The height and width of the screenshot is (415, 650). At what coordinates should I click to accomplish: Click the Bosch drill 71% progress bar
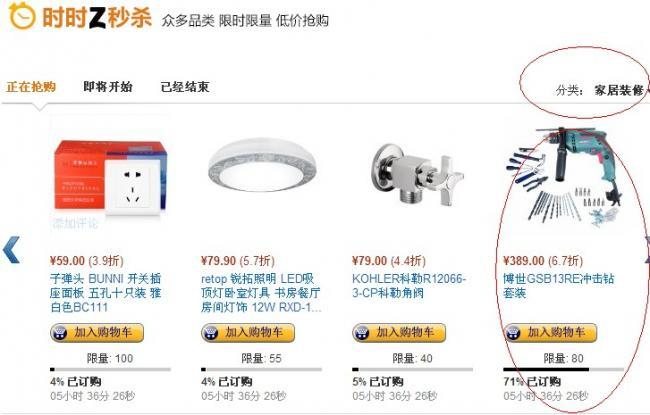coord(563,369)
